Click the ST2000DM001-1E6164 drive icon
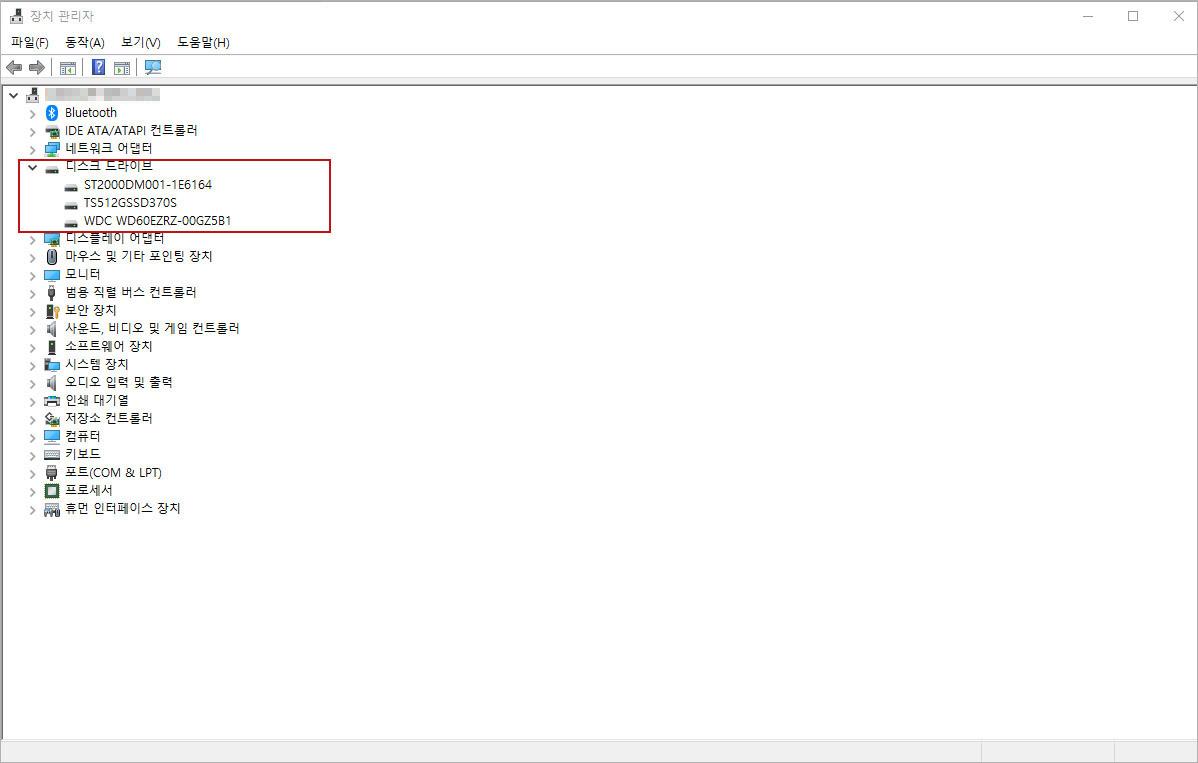The width and height of the screenshot is (1198, 763). [x=71, y=186]
